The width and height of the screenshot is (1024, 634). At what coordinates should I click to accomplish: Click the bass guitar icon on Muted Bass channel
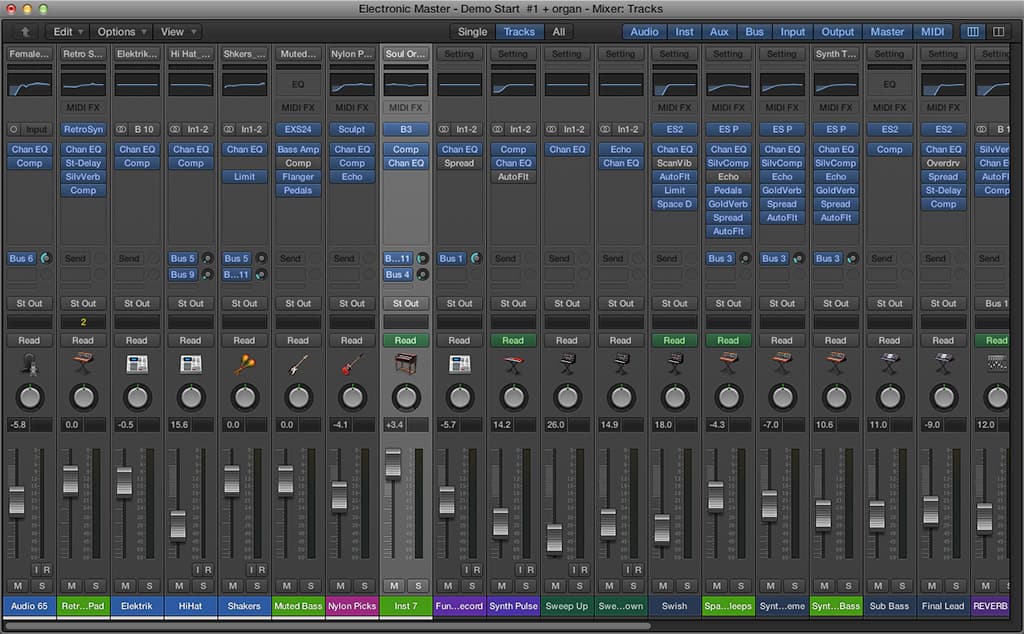pyautogui.click(x=298, y=364)
